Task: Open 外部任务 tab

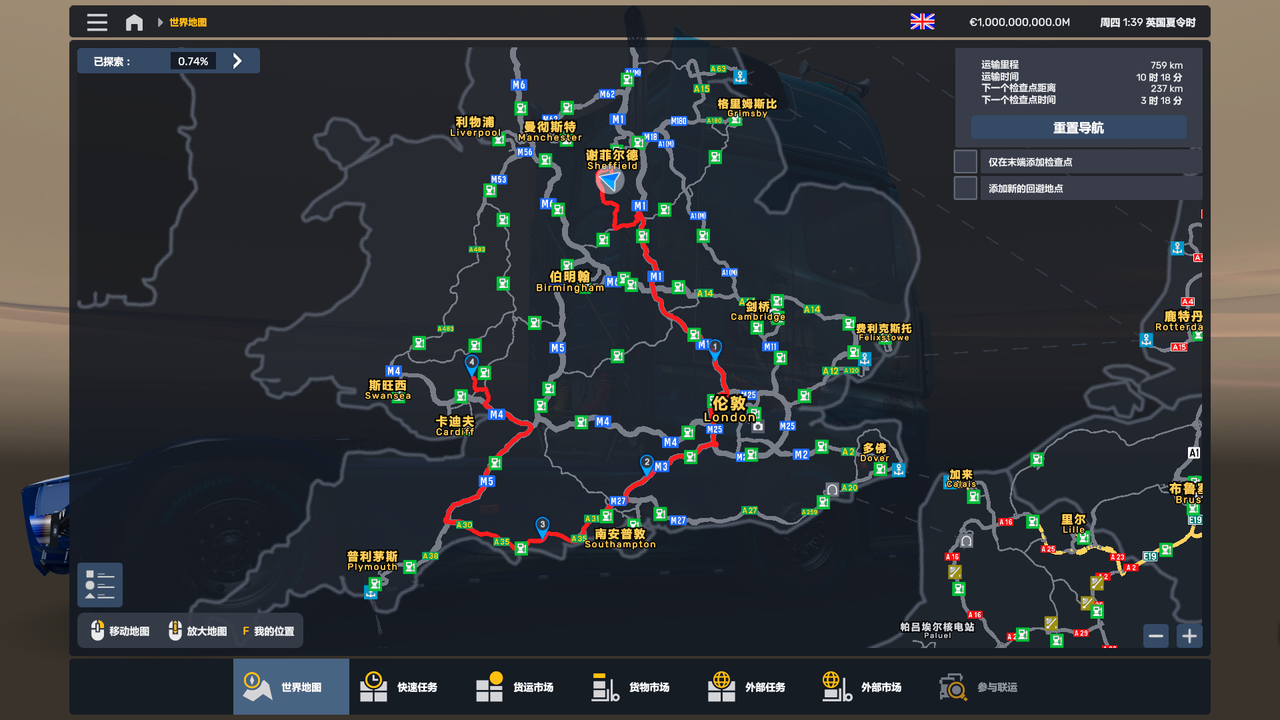Action: tap(754, 687)
